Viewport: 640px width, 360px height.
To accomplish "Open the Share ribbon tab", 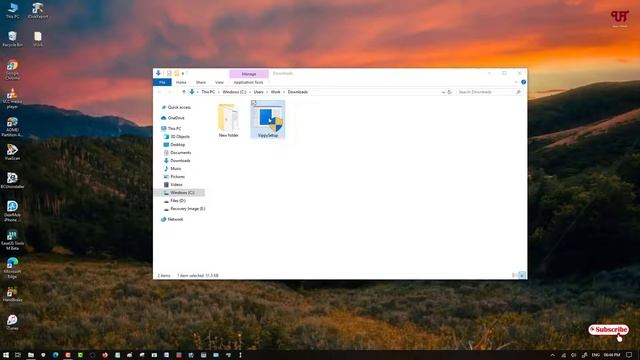I will [x=201, y=82].
